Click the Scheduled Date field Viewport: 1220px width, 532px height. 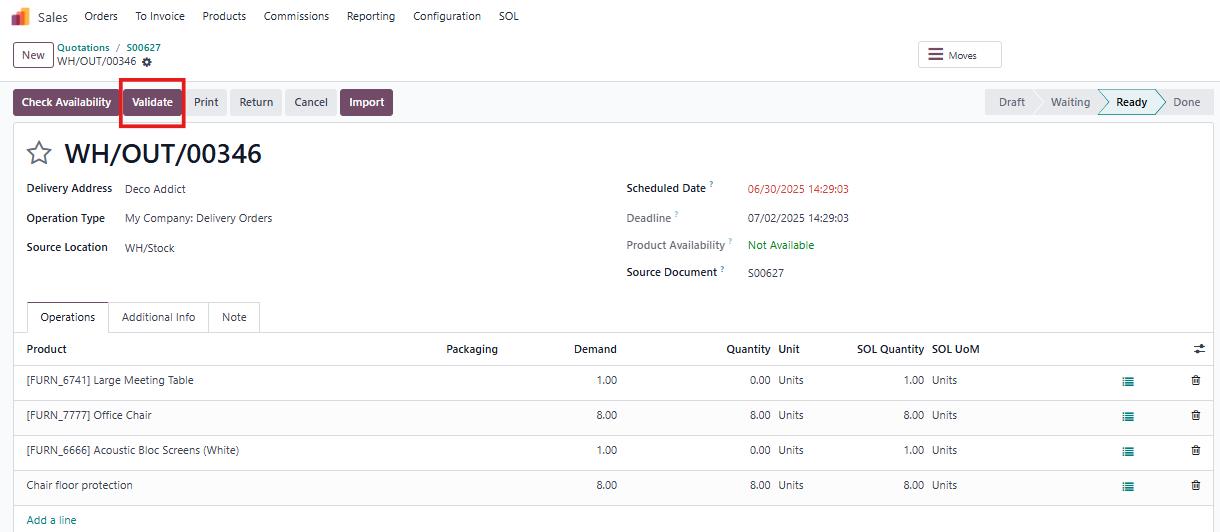pos(798,189)
